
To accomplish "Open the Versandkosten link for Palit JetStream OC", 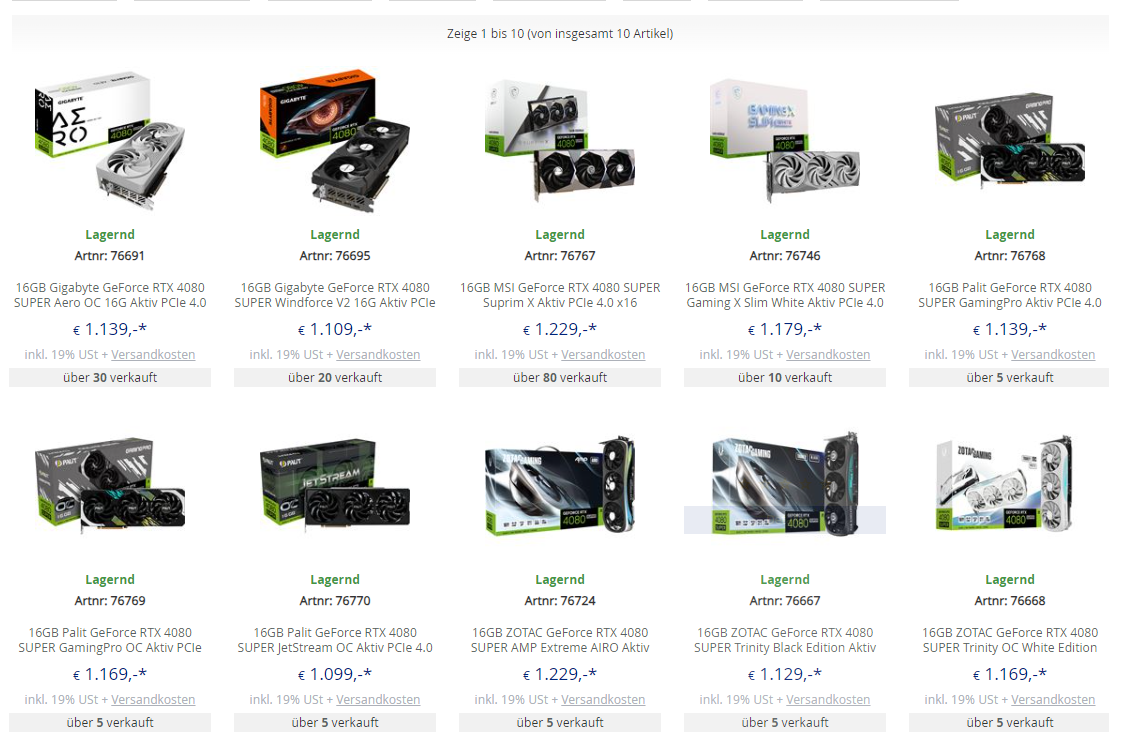I will [378, 700].
